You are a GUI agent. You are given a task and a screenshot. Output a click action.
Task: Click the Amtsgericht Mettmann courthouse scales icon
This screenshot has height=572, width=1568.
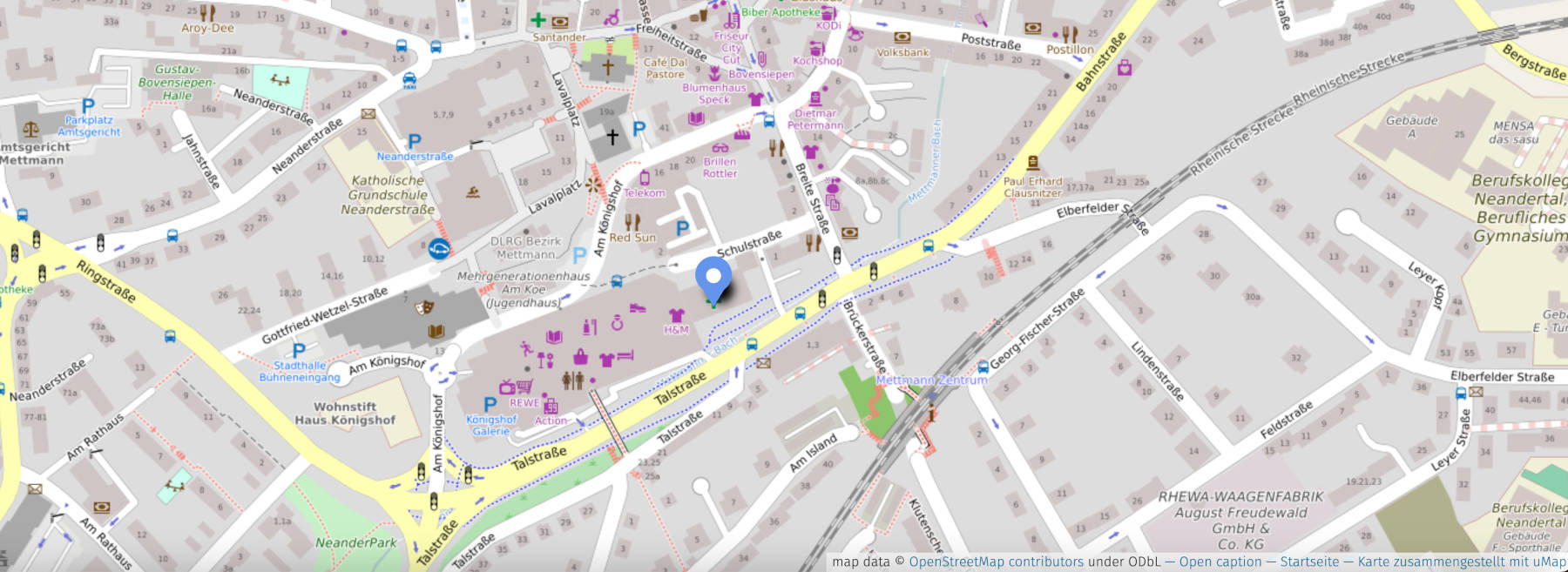(30, 131)
